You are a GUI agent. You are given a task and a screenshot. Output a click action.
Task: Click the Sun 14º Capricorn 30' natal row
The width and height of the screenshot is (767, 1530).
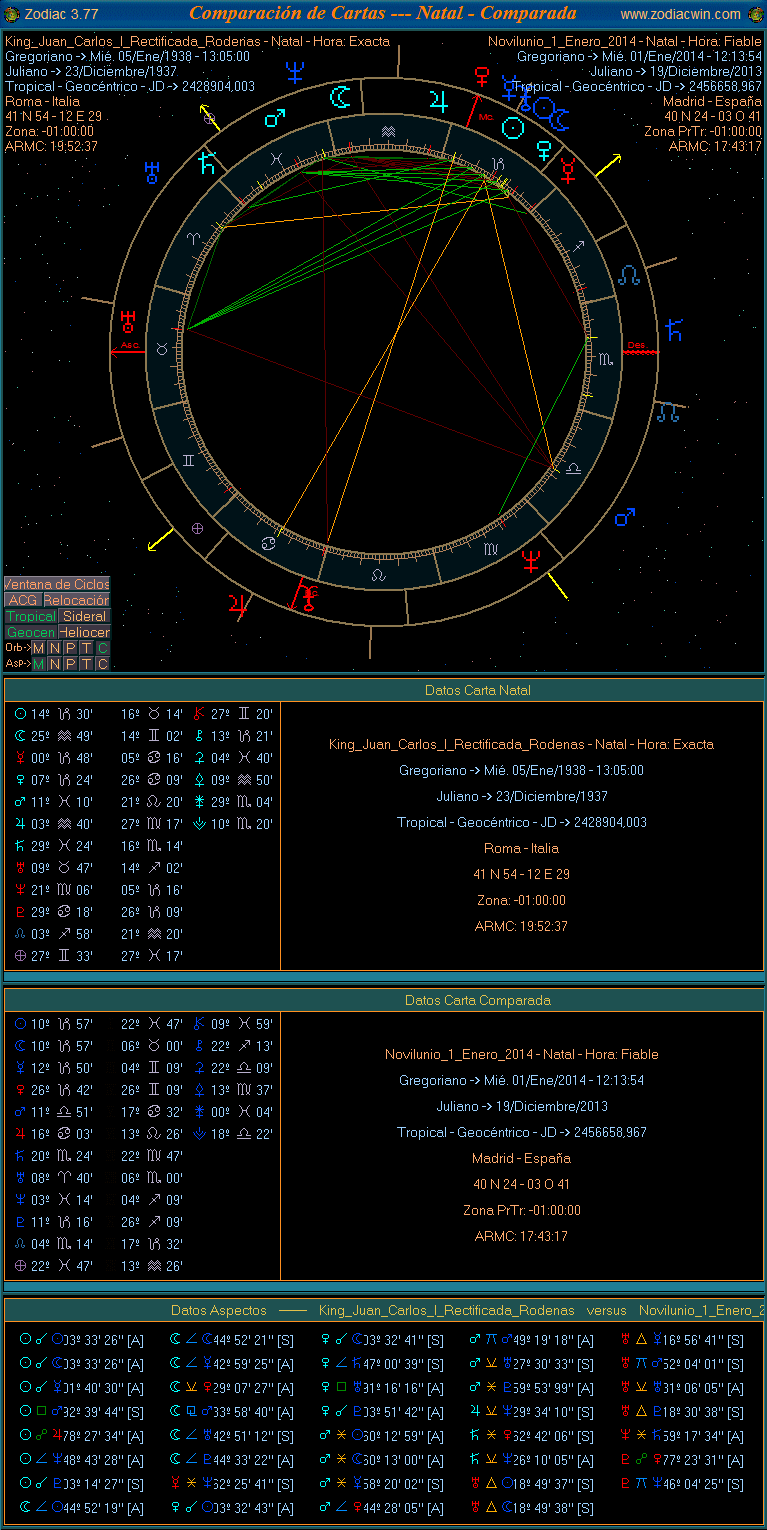55,714
